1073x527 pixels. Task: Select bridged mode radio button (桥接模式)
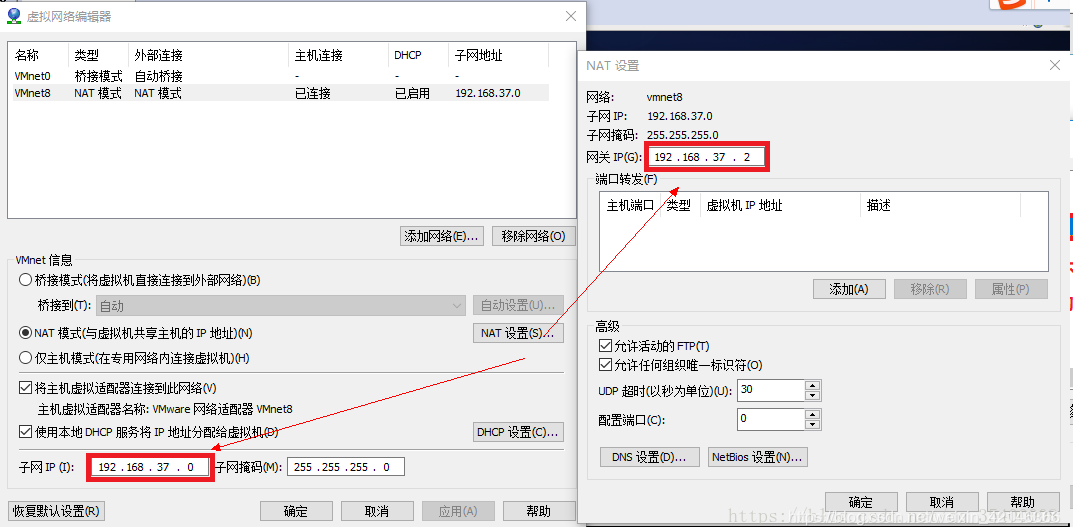[x=25, y=279]
